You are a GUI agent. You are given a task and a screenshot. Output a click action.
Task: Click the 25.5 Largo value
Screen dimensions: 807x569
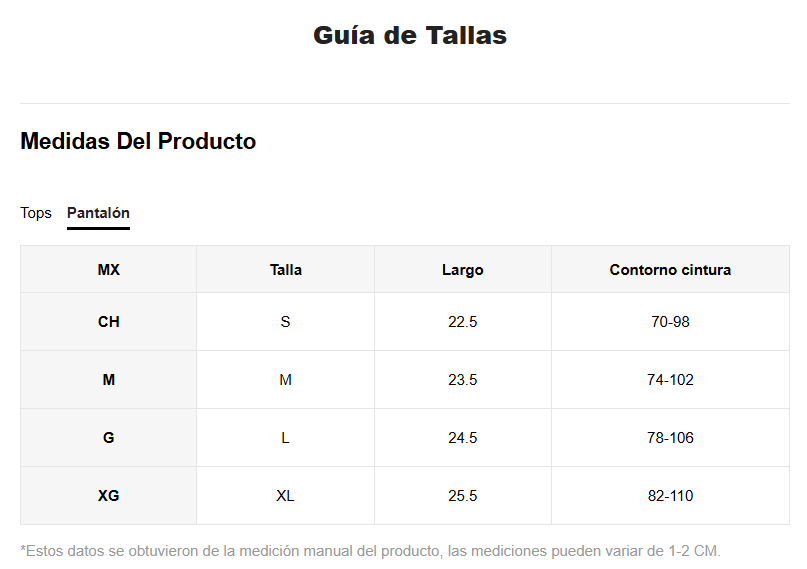[463, 495]
